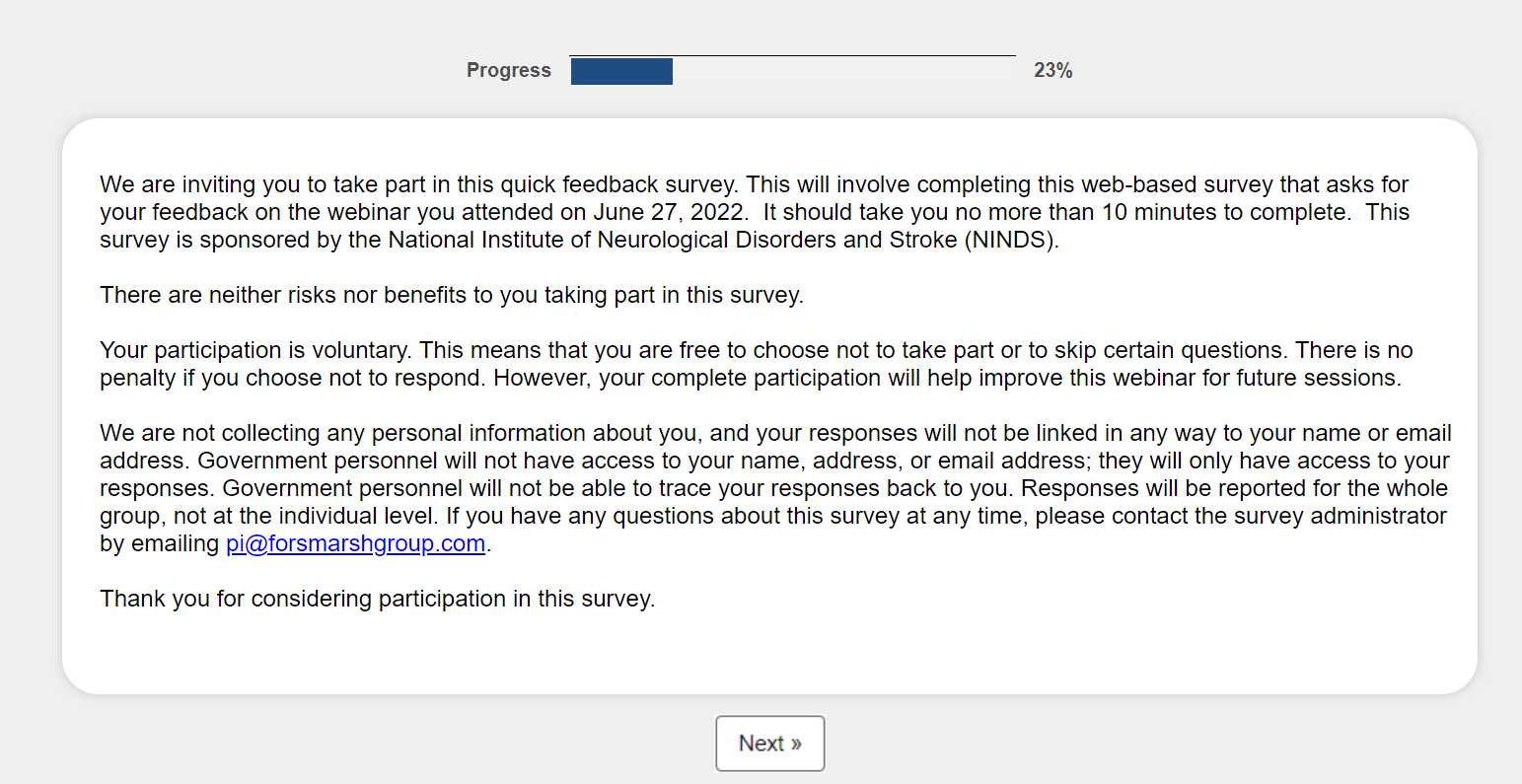Click the unfilled part of the progress bar
The image size is (1522, 784).
coord(843,71)
